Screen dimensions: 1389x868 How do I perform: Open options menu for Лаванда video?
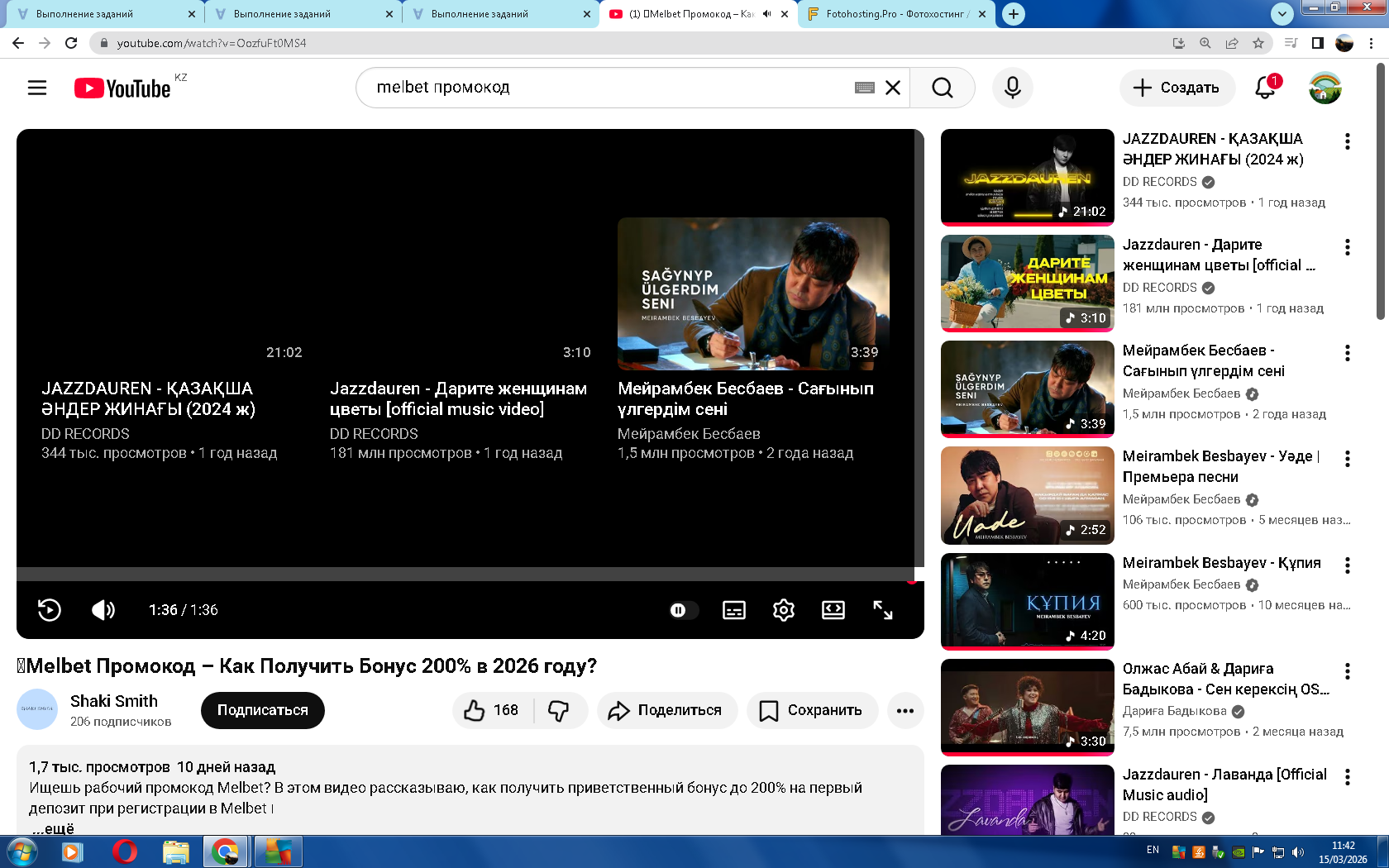[x=1348, y=777]
